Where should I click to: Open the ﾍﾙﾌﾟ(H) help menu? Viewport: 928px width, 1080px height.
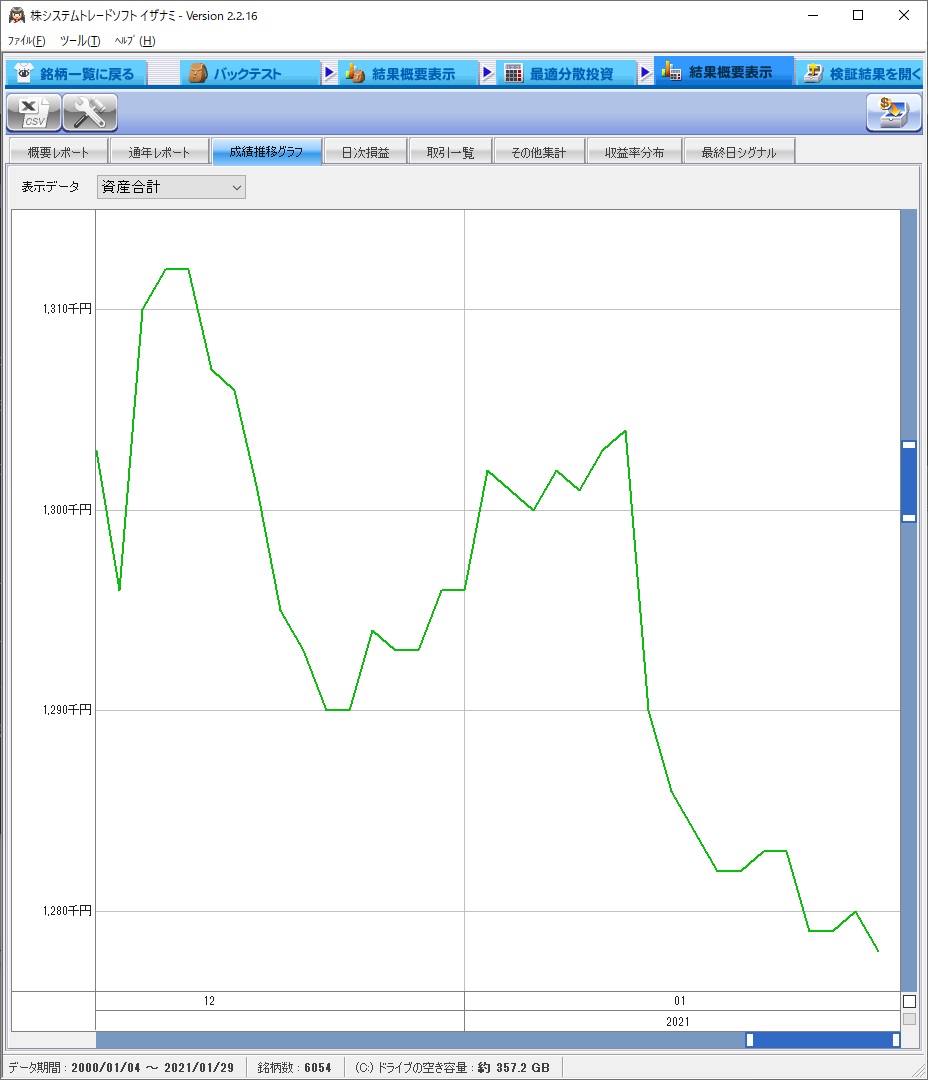click(x=135, y=41)
